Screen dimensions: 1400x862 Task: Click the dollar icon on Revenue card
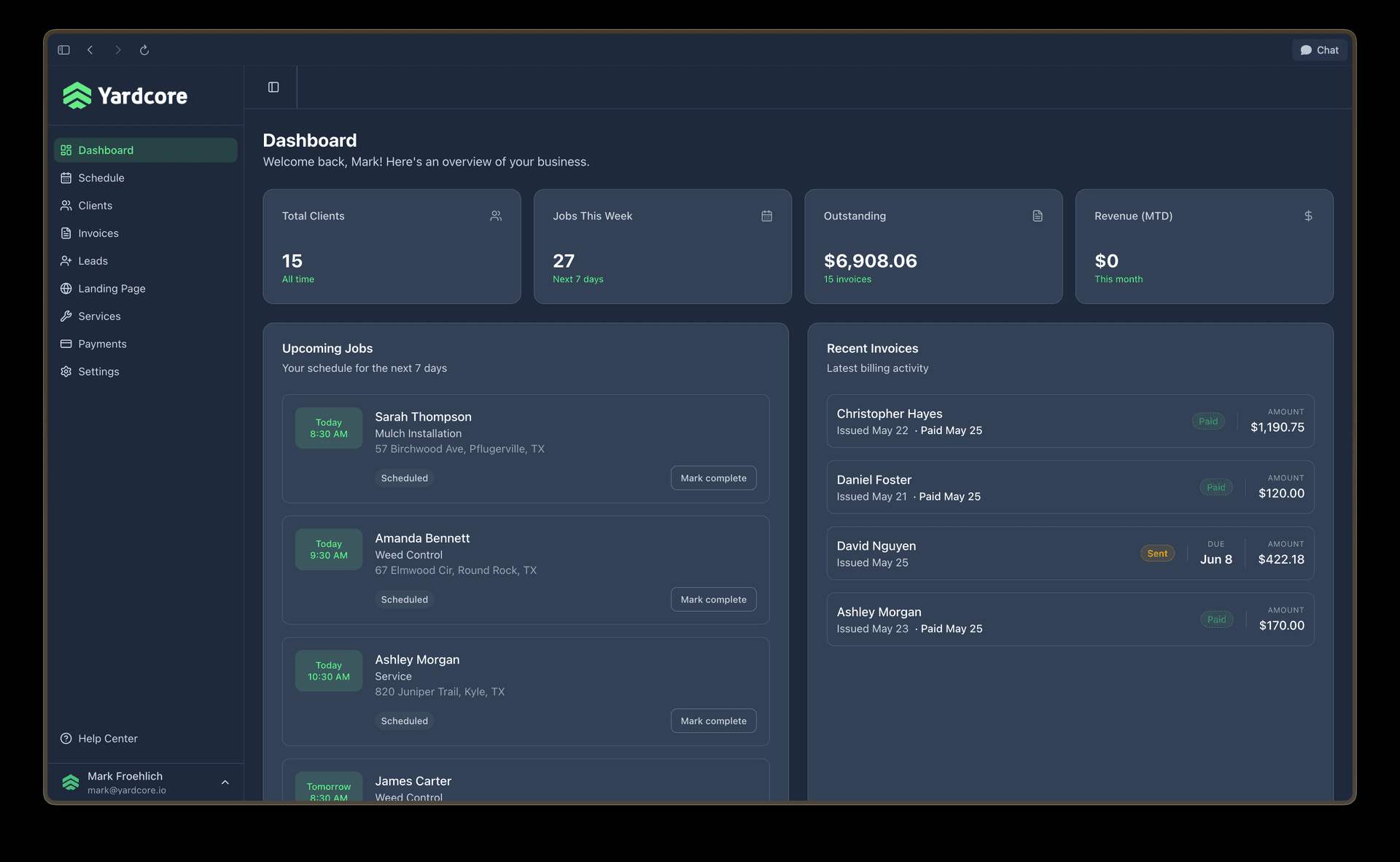click(1308, 216)
